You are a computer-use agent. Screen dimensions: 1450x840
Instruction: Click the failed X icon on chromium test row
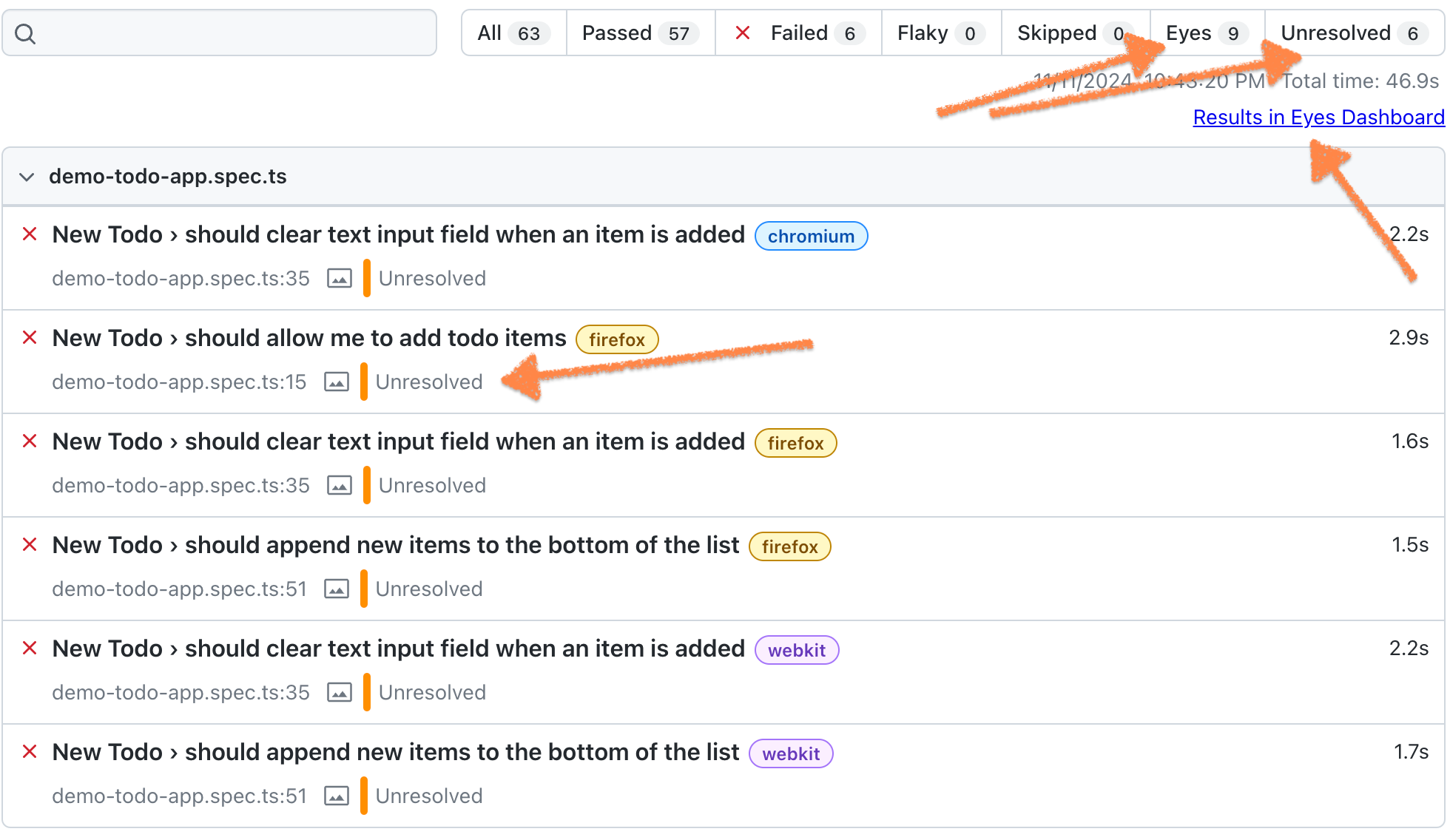click(30, 235)
